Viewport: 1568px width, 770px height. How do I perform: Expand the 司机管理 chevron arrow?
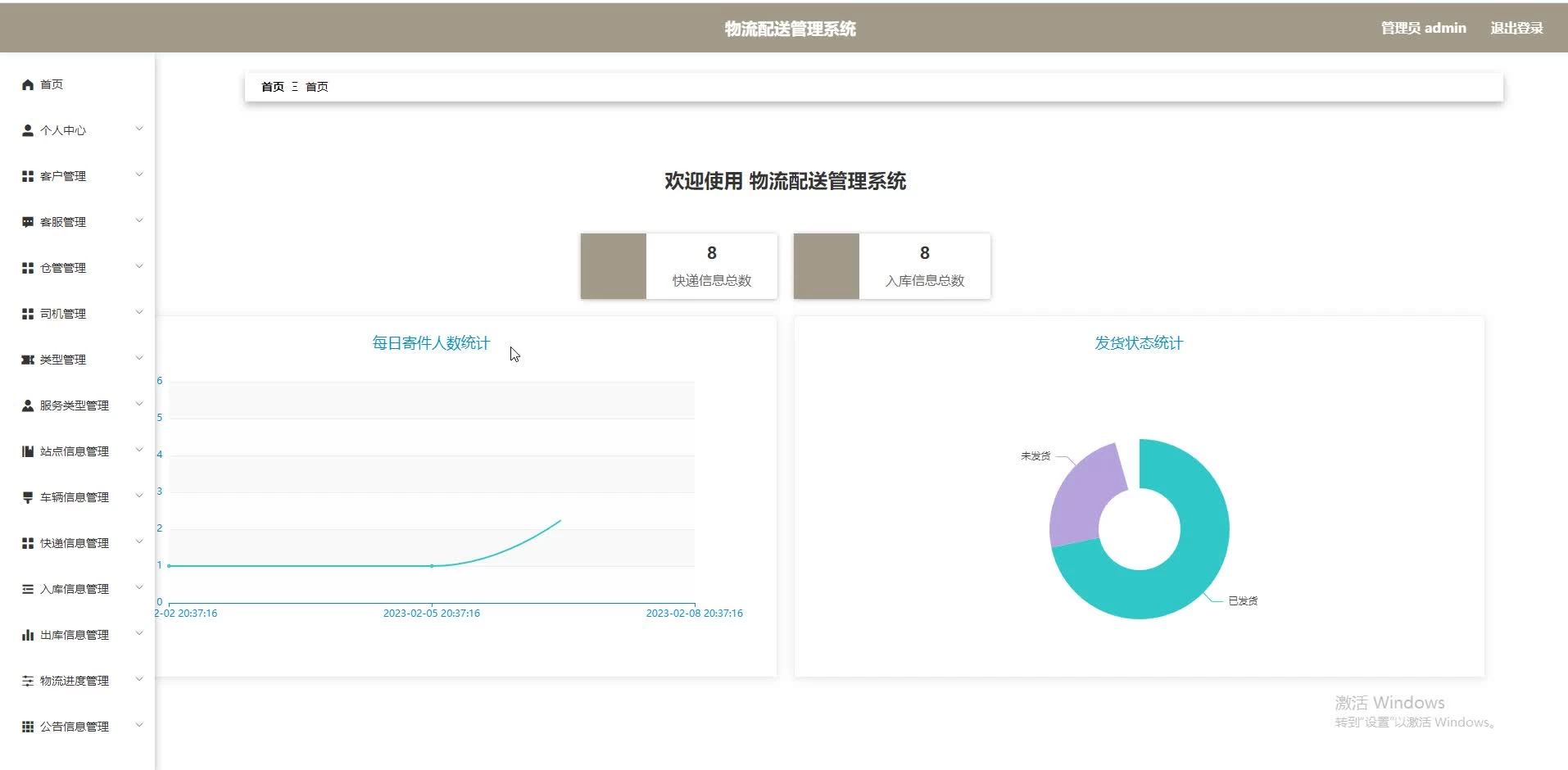pos(139,312)
